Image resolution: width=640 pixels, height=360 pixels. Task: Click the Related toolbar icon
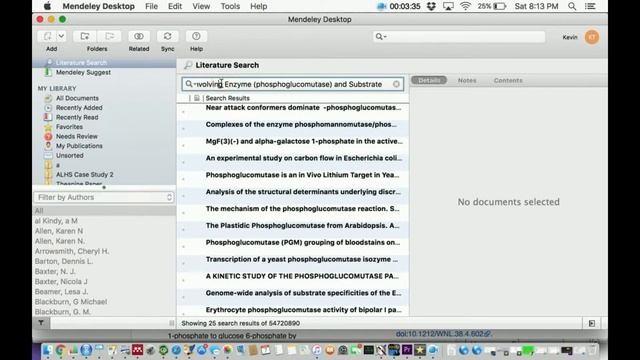coord(139,36)
